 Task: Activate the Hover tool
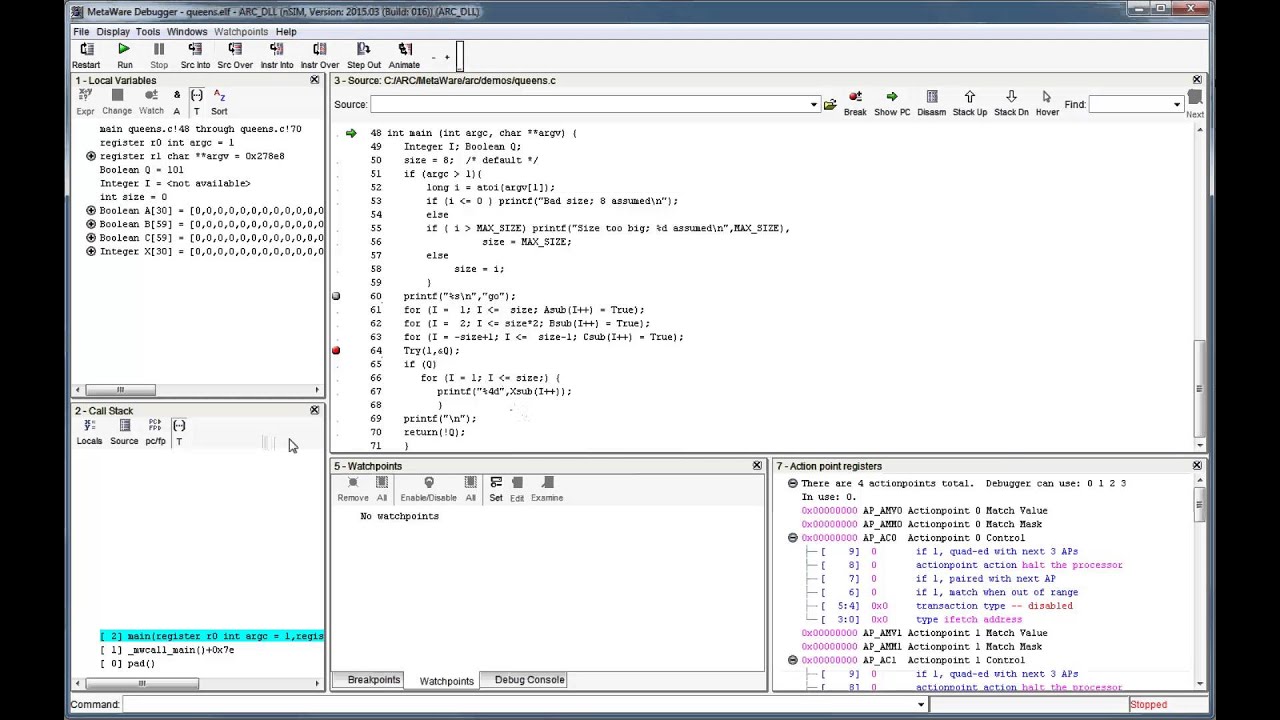(x=1047, y=103)
